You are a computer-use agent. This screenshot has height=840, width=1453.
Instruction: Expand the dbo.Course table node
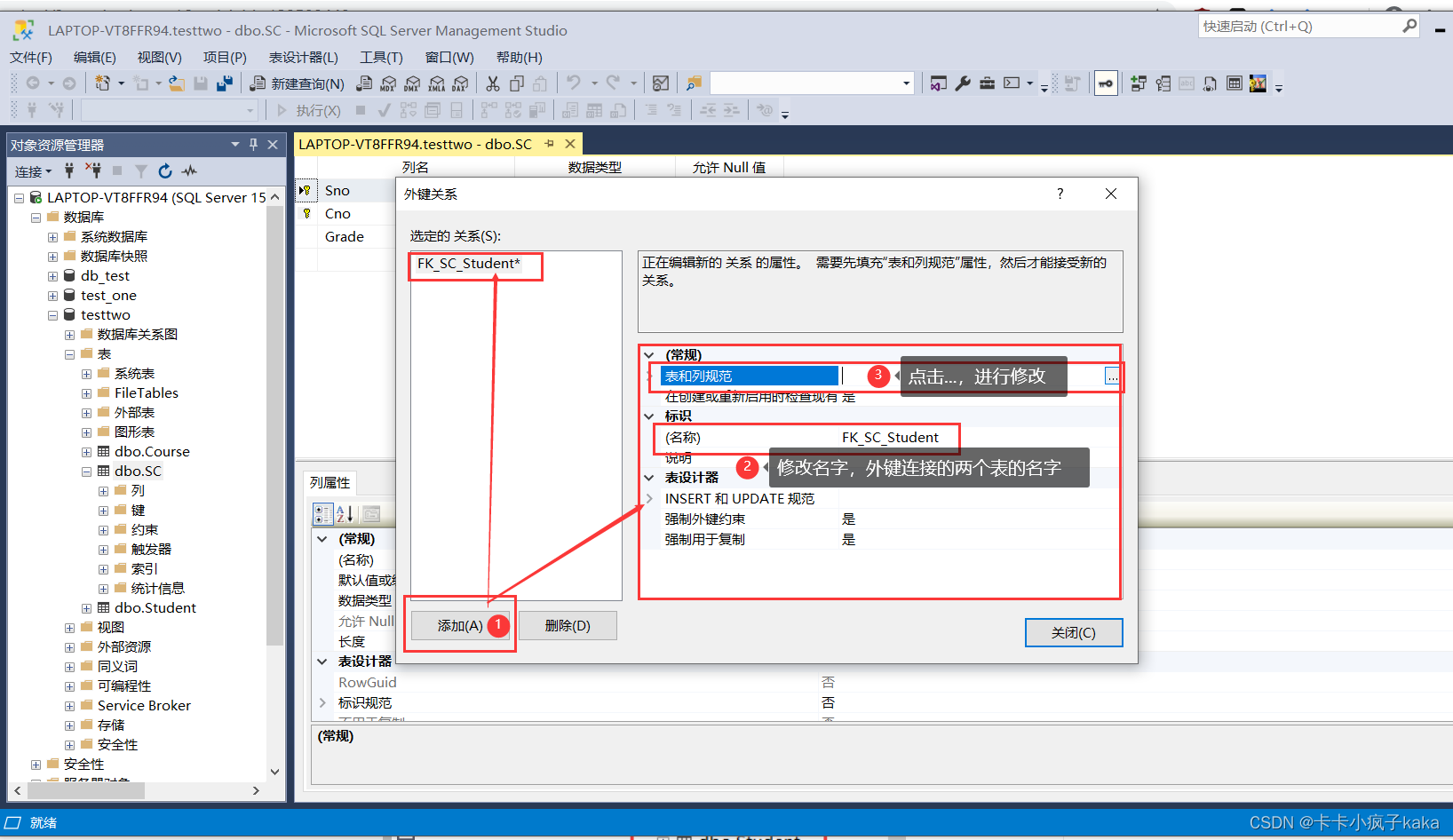tap(86, 452)
